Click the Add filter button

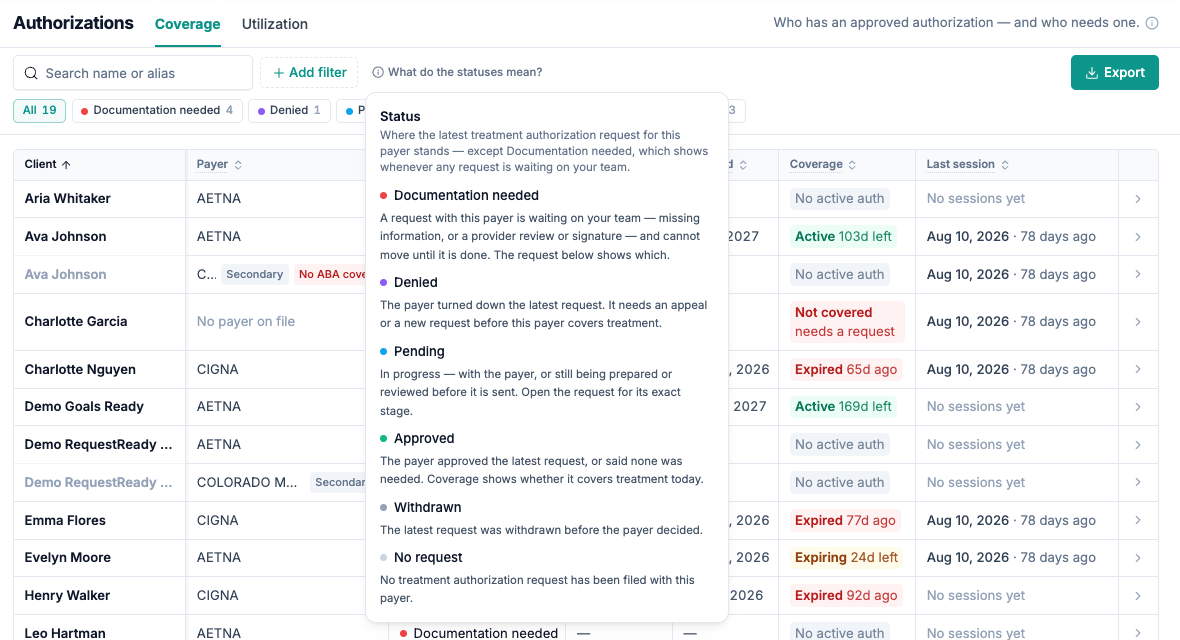(309, 73)
